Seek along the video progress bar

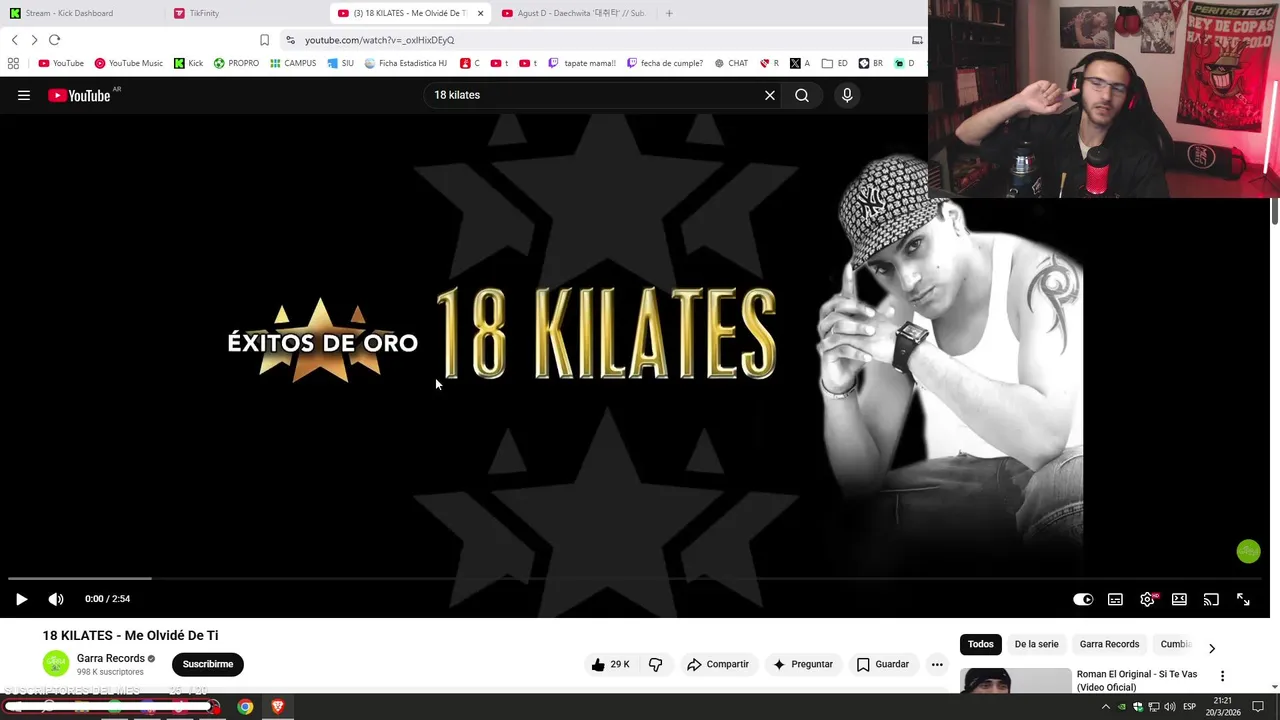pyautogui.click(x=635, y=578)
